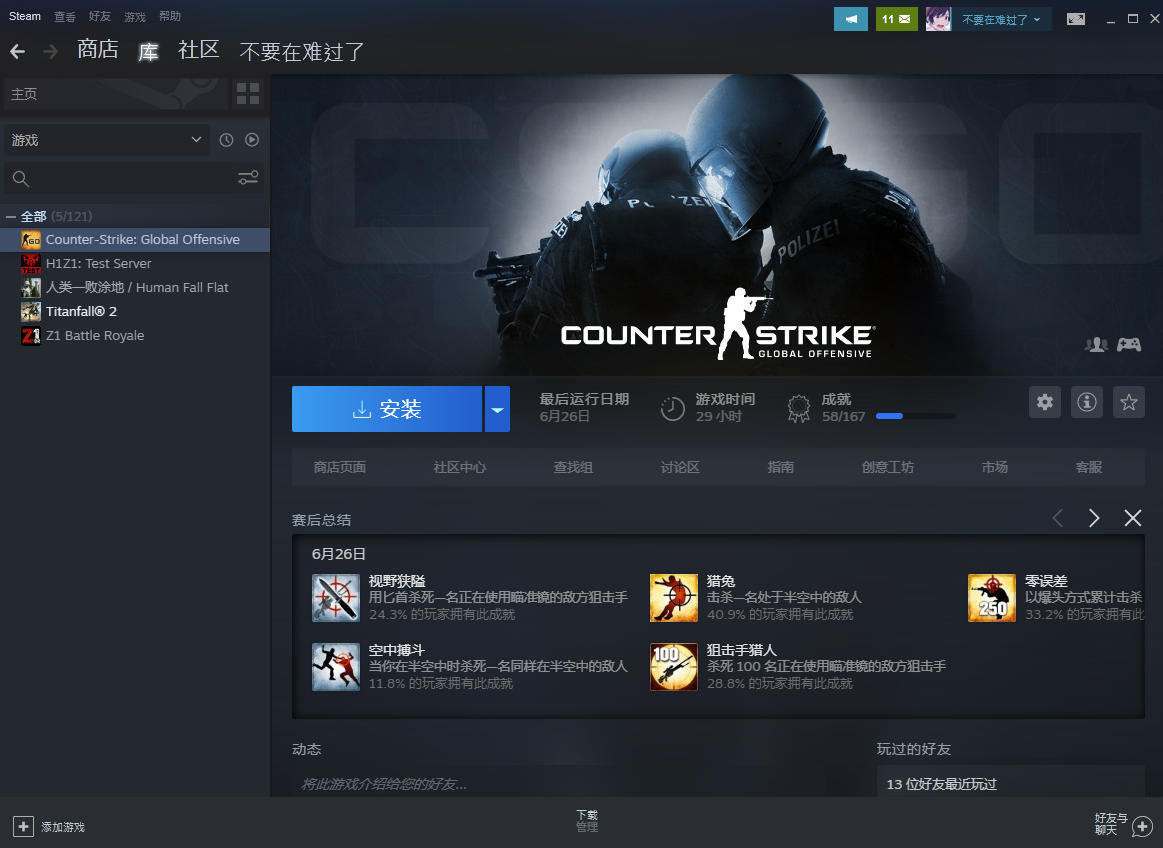
Task: Open the 游戏 category dropdown
Action: (107, 139)
